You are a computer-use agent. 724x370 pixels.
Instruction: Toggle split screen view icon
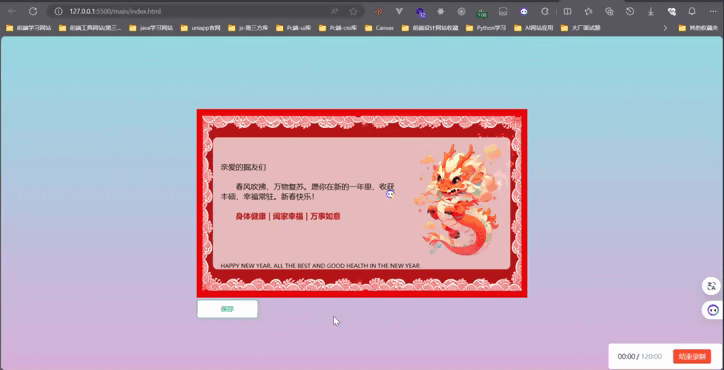pyautogui.click(x=567, y=12)
